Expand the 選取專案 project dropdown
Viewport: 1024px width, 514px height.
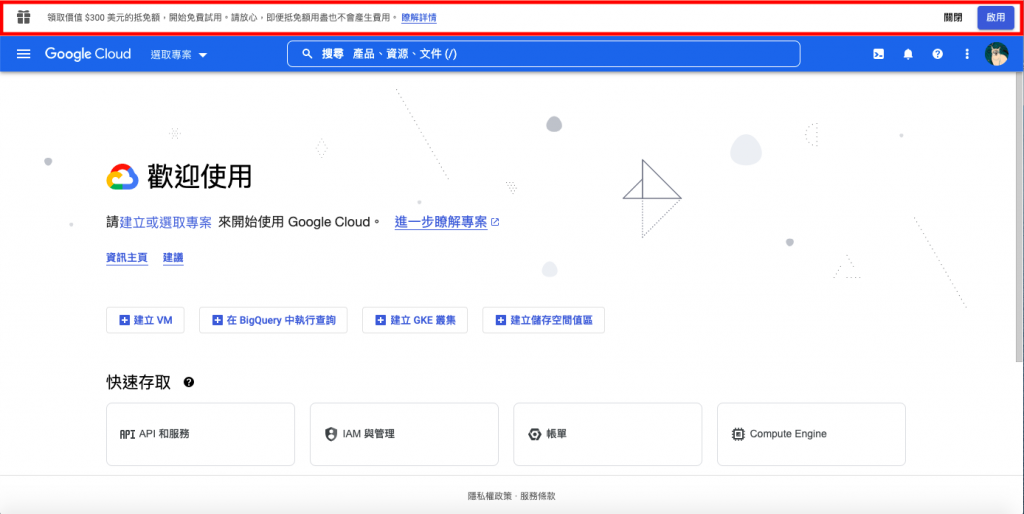click(x=178, y=54)
